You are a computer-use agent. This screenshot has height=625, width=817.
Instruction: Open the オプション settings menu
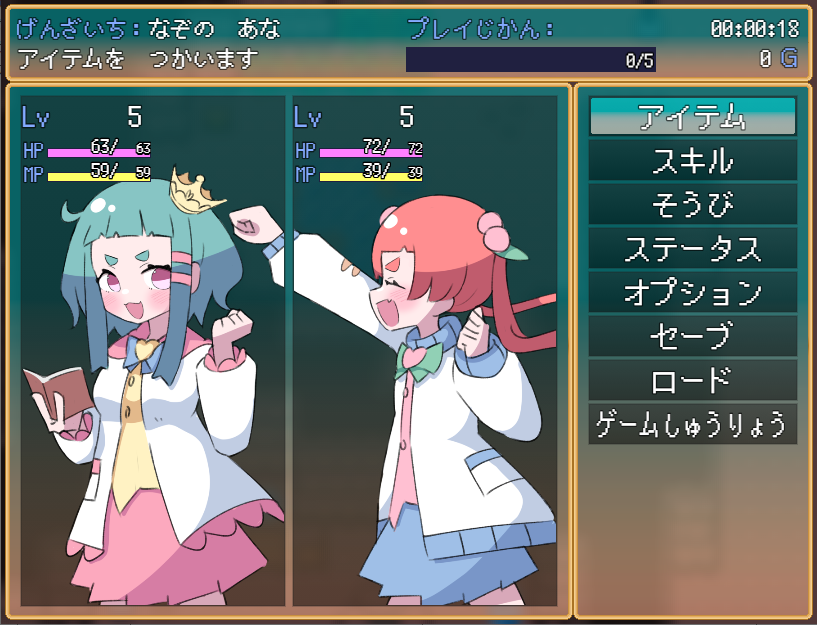pyautogui.click(x=692, y=292)
